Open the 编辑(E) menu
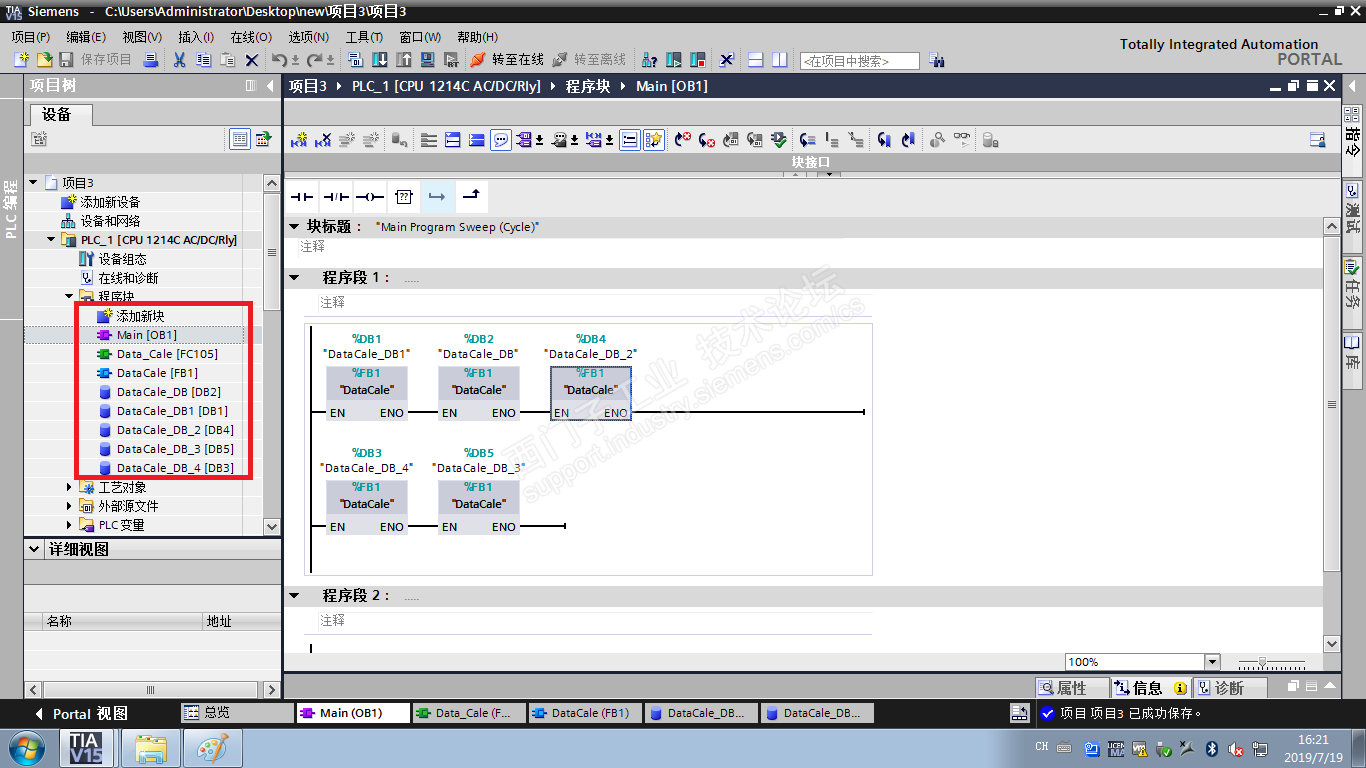This screenshot has height=768, width=1366. tap(86, 37)
